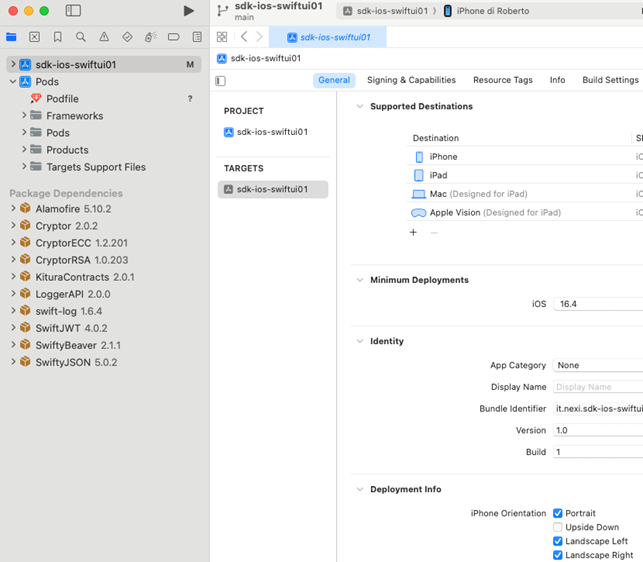643x562 pixels.
Task: Select the General tab
Action: pos(334,80)
